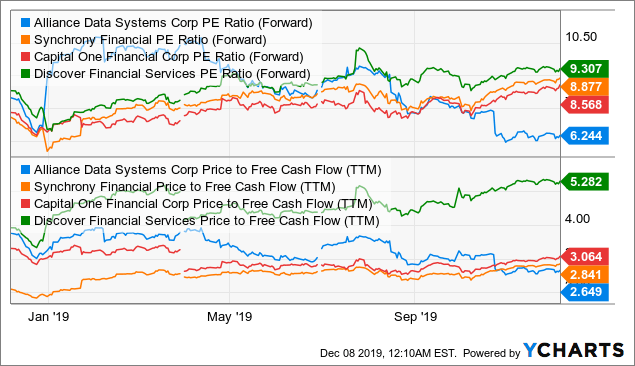This screenshot has width=635, height=366.
Task: Click the orange Synchrony Free Cash Flow swatch
Action: click(x=26, y=187)
